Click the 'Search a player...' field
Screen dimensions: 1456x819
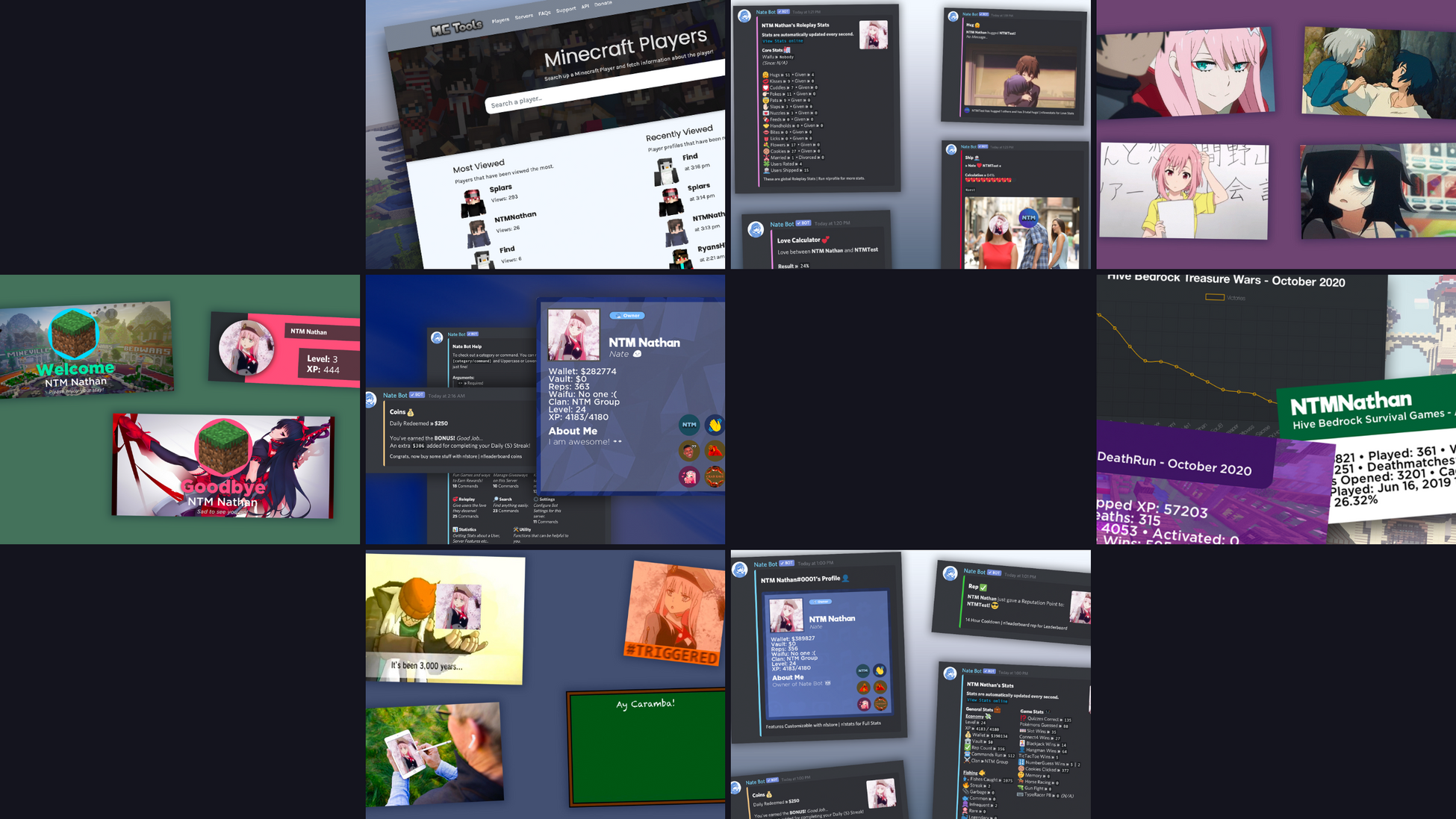pyautogui.click(x=605, y=87)
